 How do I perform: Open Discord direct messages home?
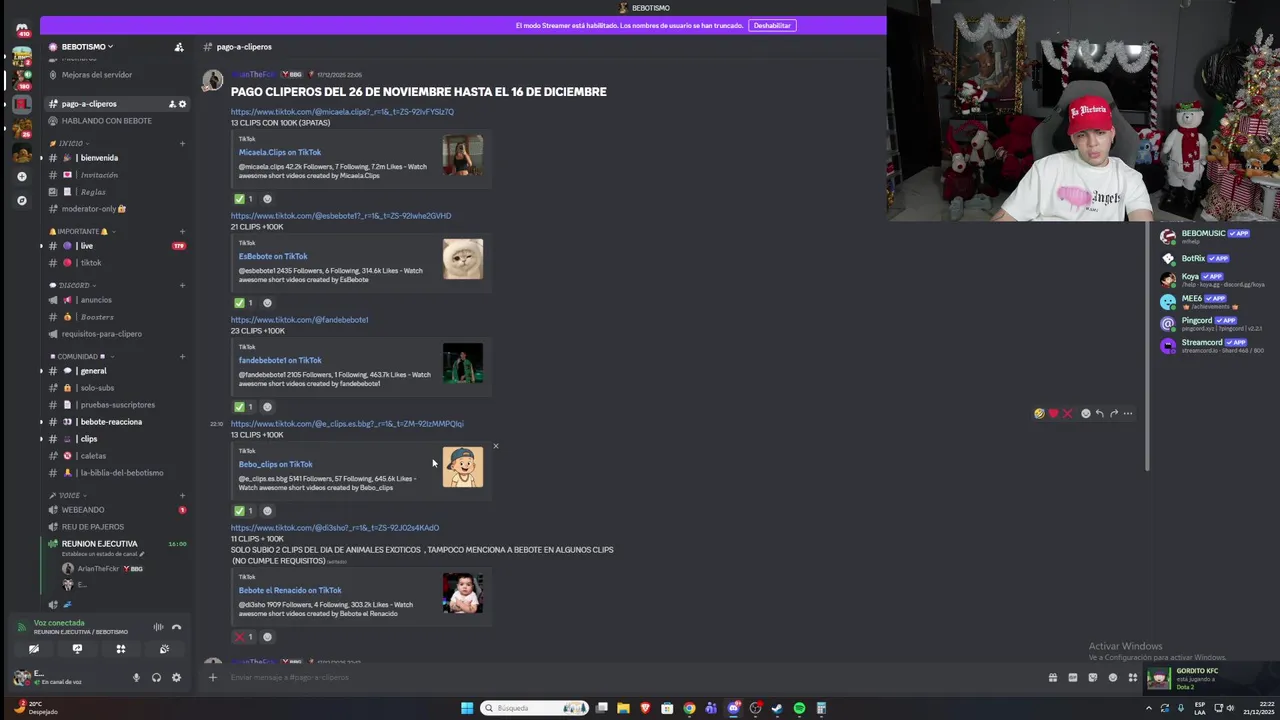(x=22, y=30)
